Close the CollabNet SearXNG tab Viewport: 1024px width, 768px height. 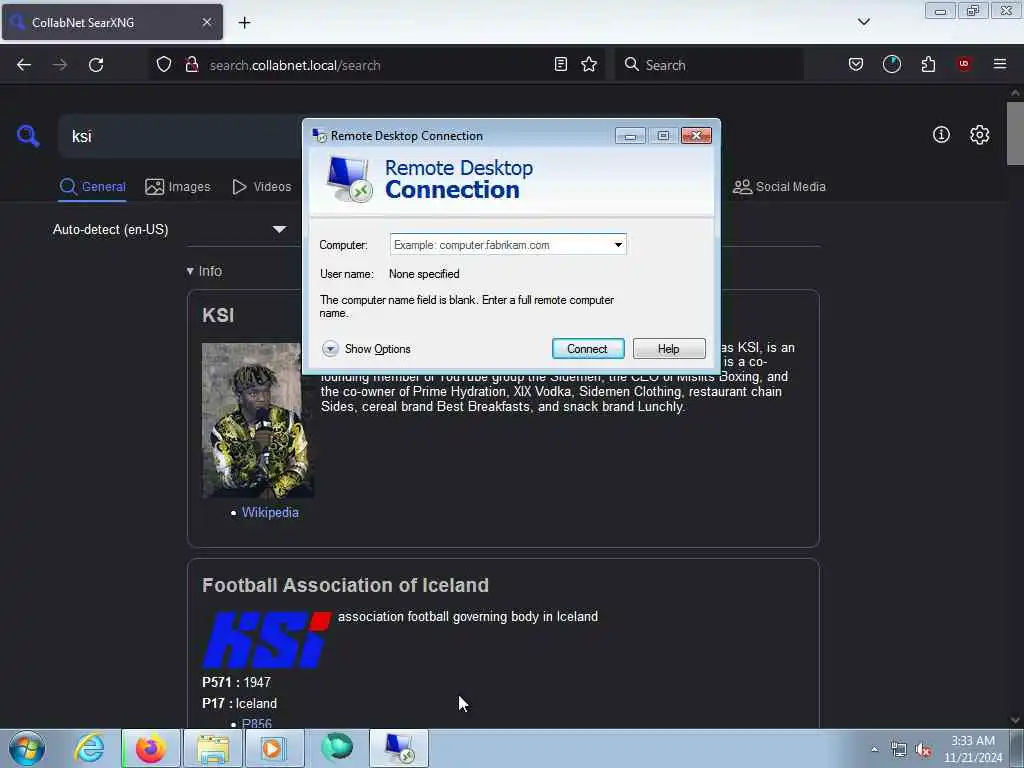(x=206, y=22)
